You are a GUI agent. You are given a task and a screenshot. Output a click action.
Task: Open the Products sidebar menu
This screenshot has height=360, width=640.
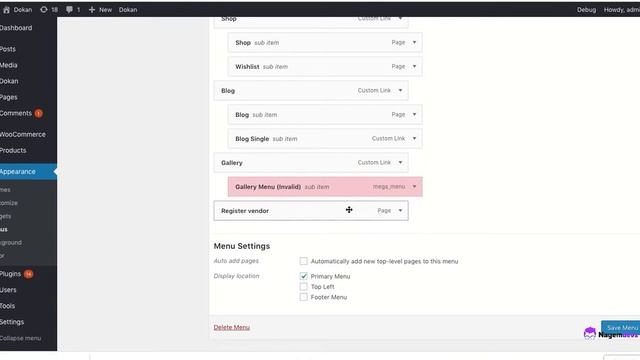click(13, 150)
